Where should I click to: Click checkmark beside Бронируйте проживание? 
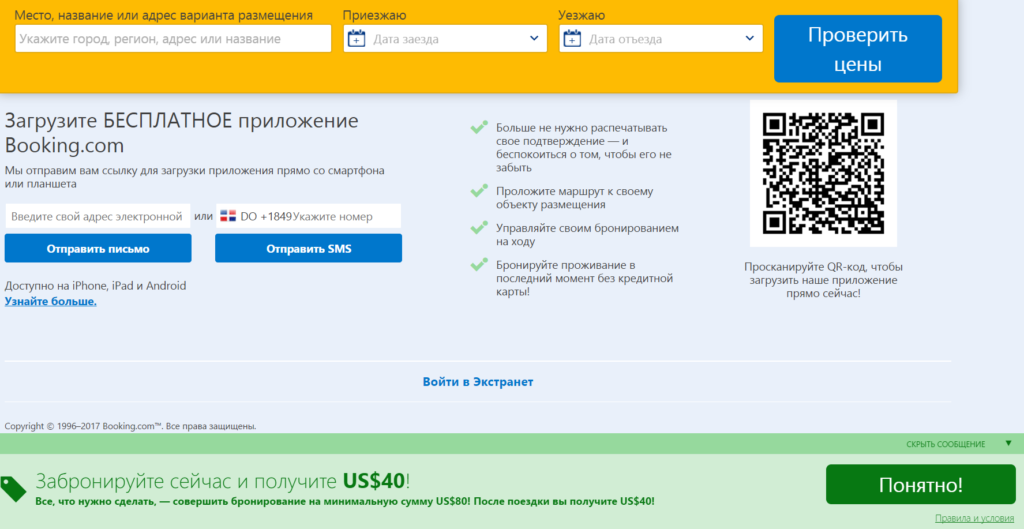coord(479,264)
